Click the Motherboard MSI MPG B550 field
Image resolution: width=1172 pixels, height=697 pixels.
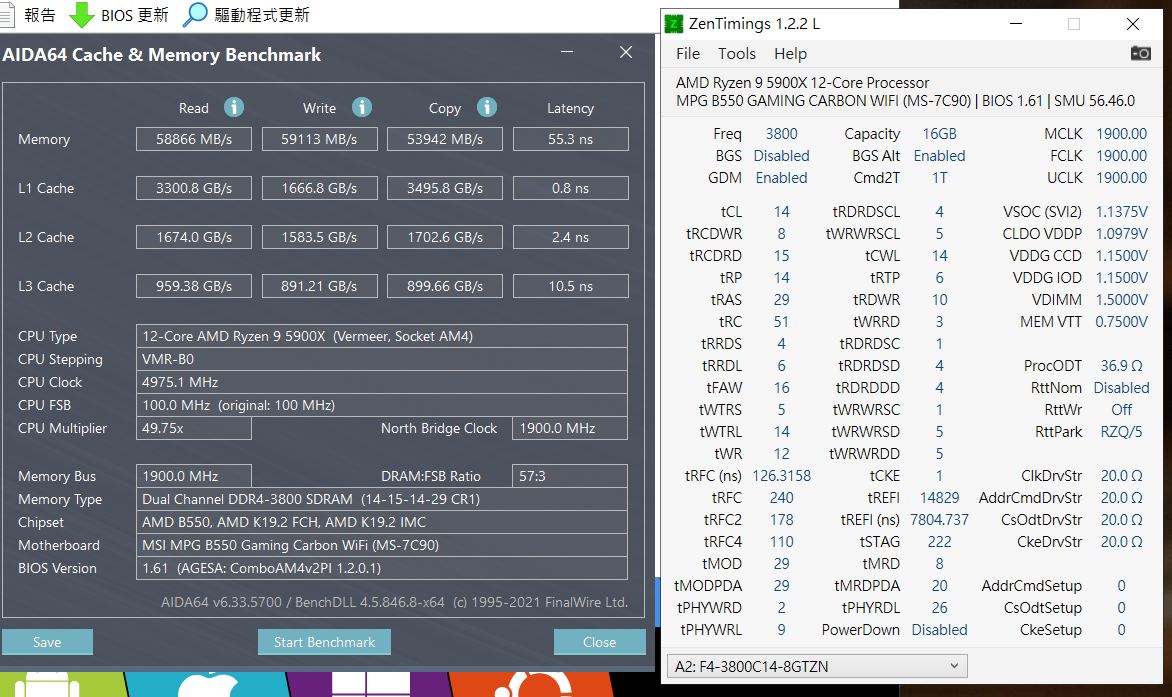[x=381, y=545]
